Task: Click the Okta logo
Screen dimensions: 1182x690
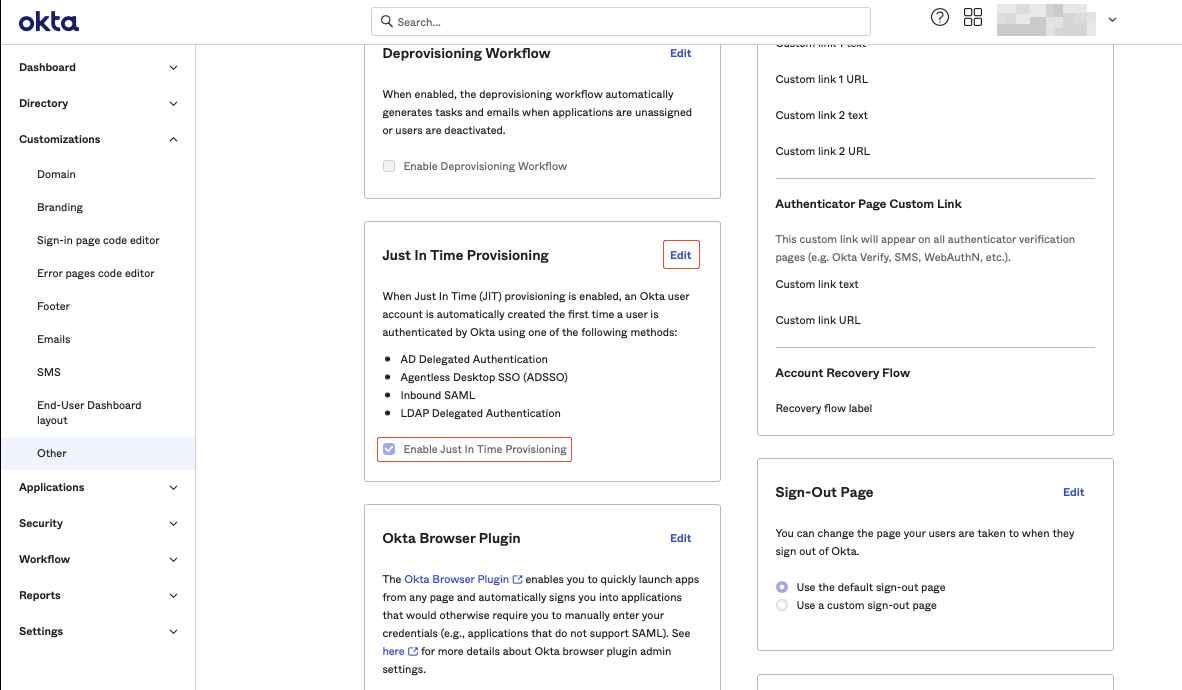Action: click(x=48, y=22)
